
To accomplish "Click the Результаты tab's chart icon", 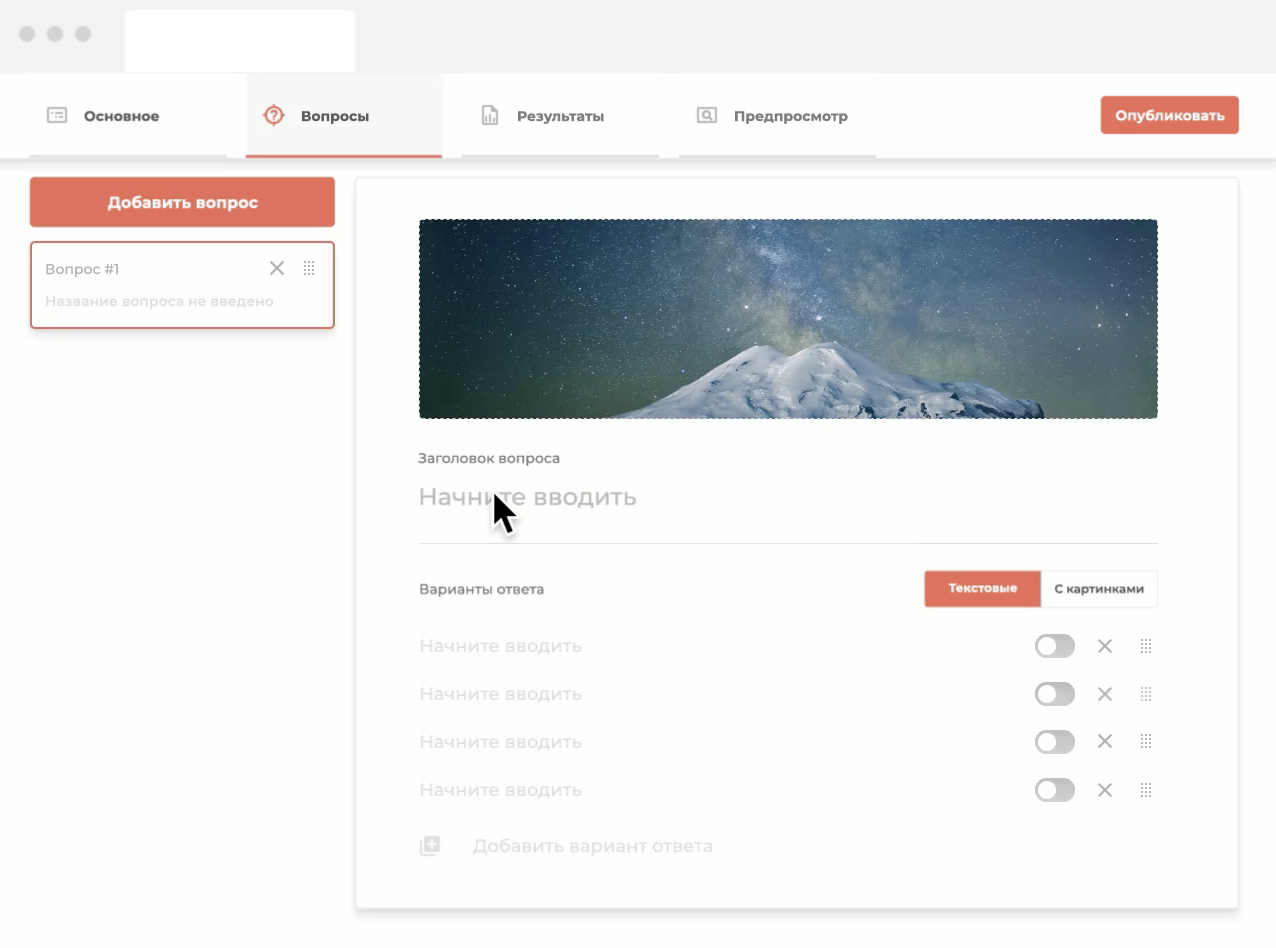I will point(490,115).
